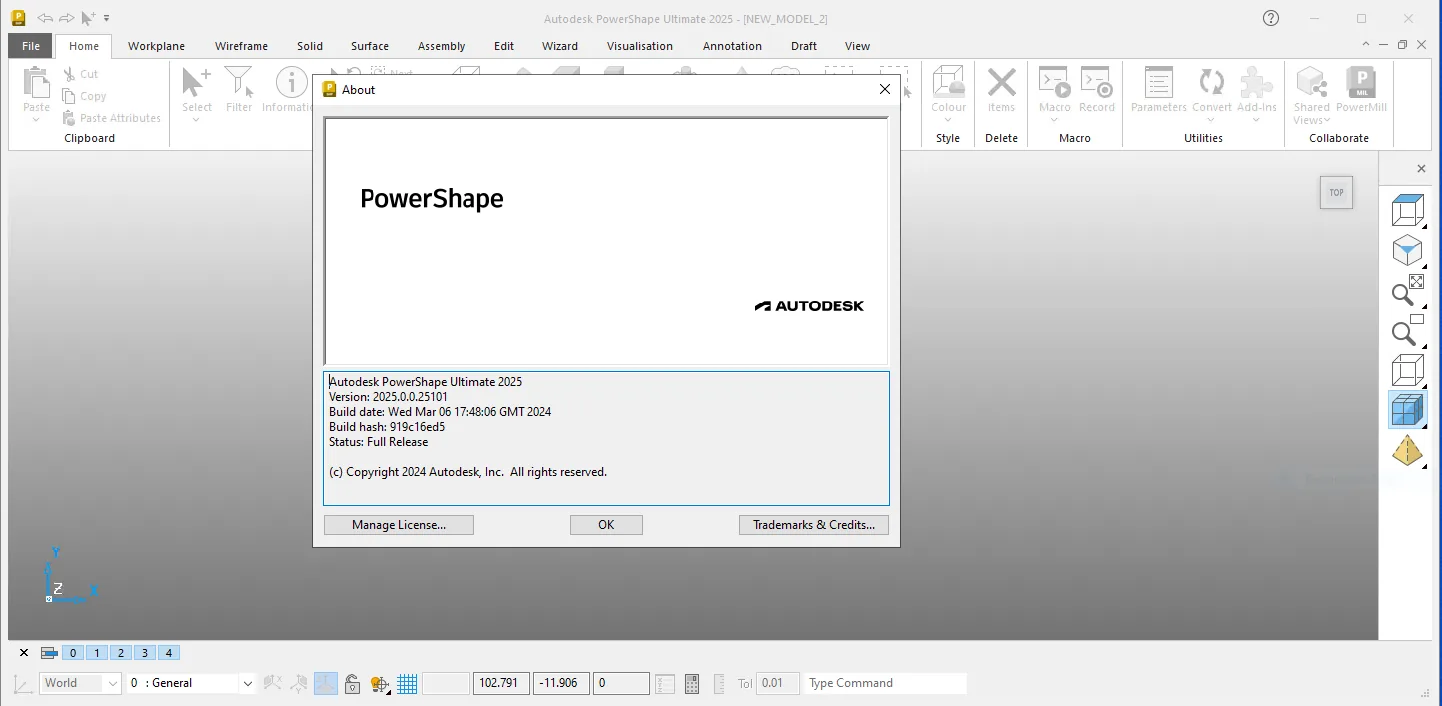Screen dimensions: 1442x706
Task: Click the Select arrow tool icon
Action: point(197,82)
